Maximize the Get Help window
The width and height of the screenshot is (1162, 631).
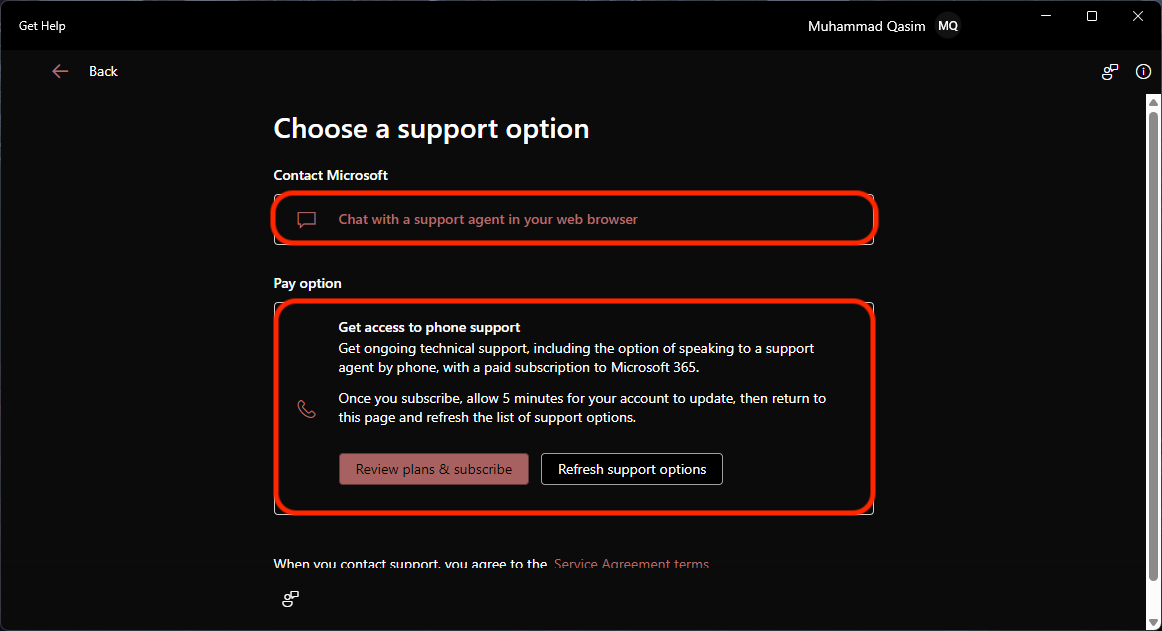[x=1092, y=16]
